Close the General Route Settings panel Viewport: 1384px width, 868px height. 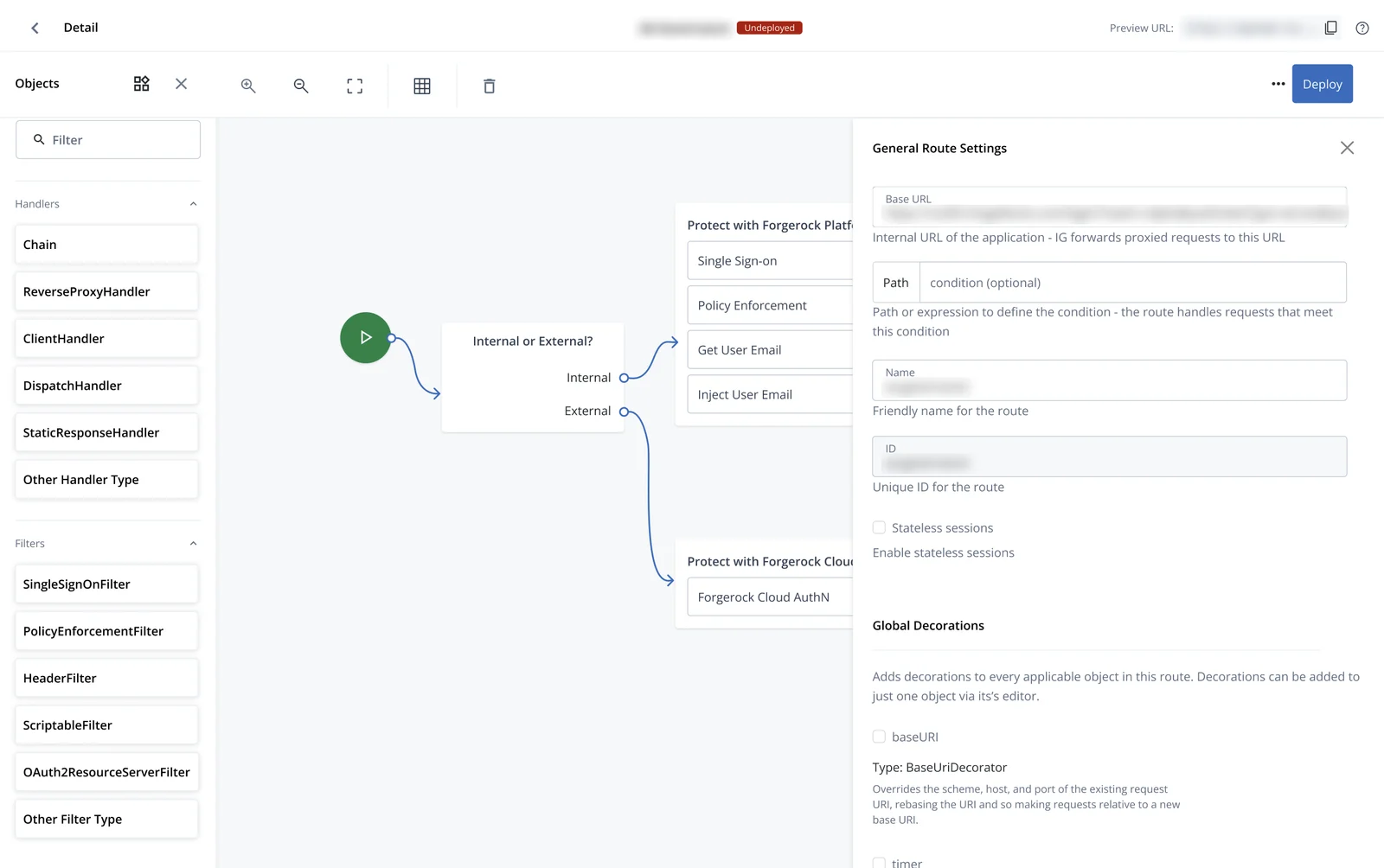[1347, 148]
